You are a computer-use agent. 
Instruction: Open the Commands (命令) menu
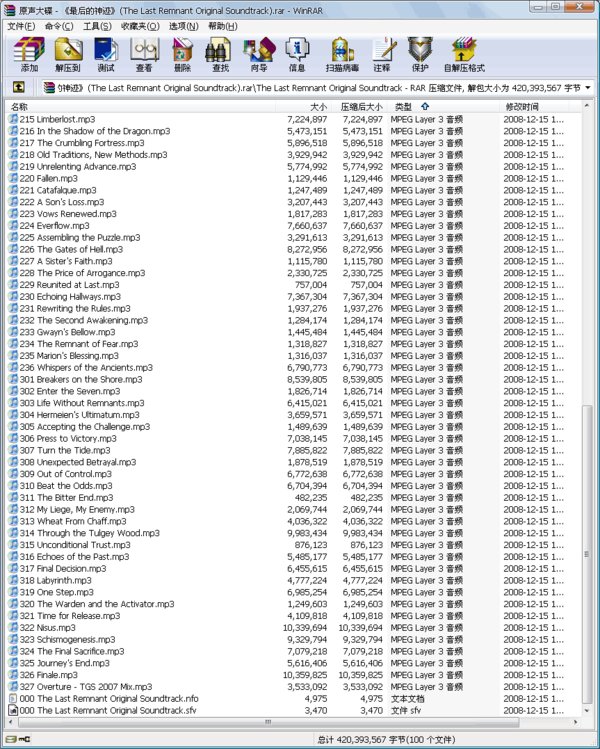(59, 26)
